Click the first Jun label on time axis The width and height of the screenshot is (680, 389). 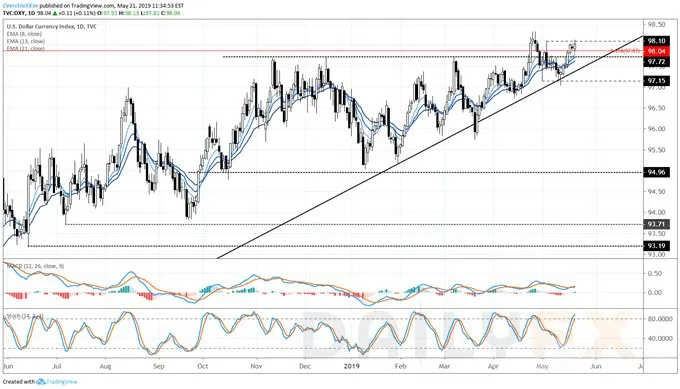8,366
